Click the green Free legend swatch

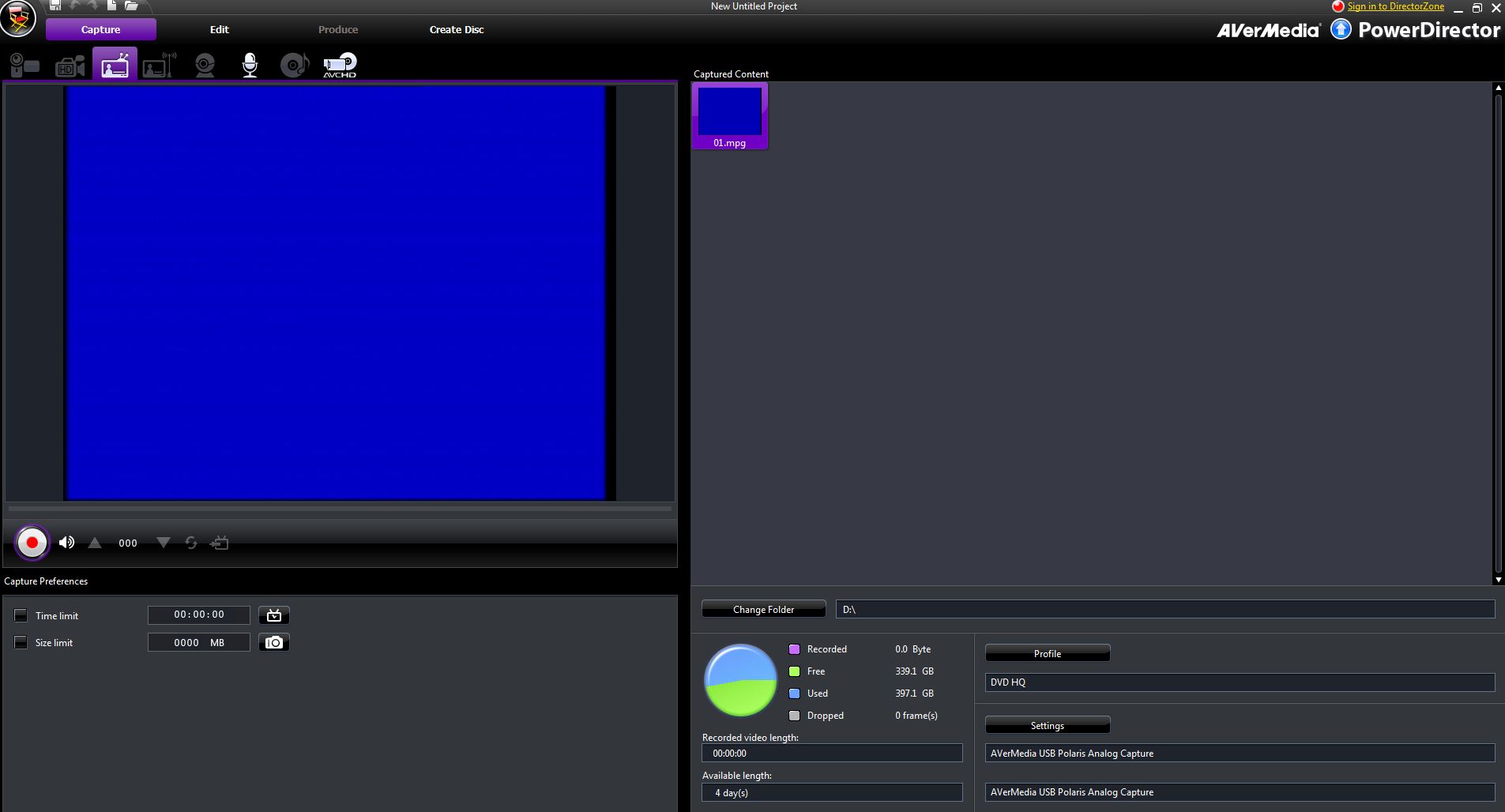(x=795, y=671)
